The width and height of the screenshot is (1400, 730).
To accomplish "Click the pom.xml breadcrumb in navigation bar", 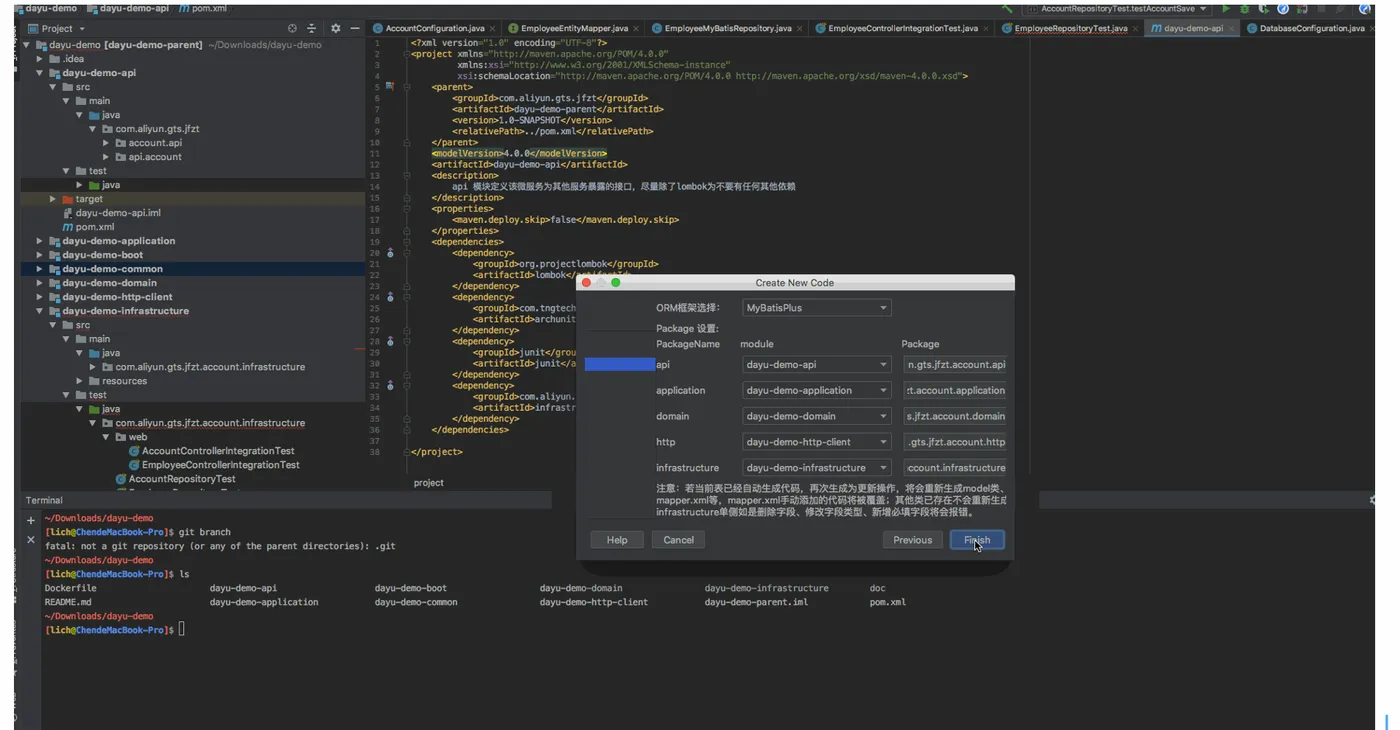I will pyautogui.click(x=203, y=8).
